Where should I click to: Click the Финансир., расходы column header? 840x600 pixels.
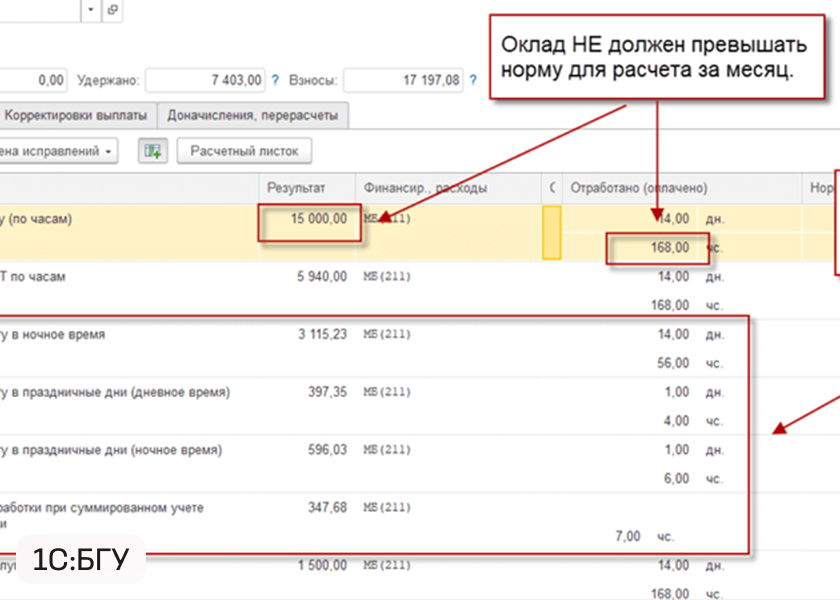pos(426,188)
